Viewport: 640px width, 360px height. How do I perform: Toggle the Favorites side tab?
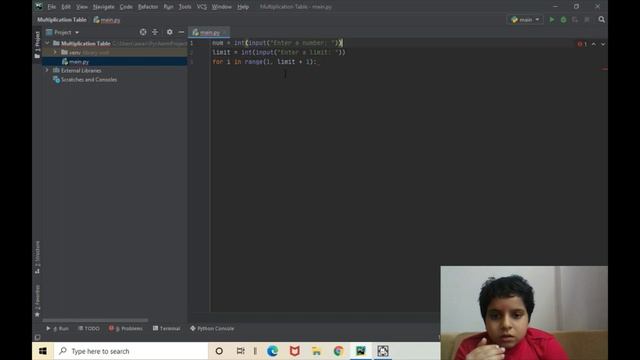coord(37,301)
